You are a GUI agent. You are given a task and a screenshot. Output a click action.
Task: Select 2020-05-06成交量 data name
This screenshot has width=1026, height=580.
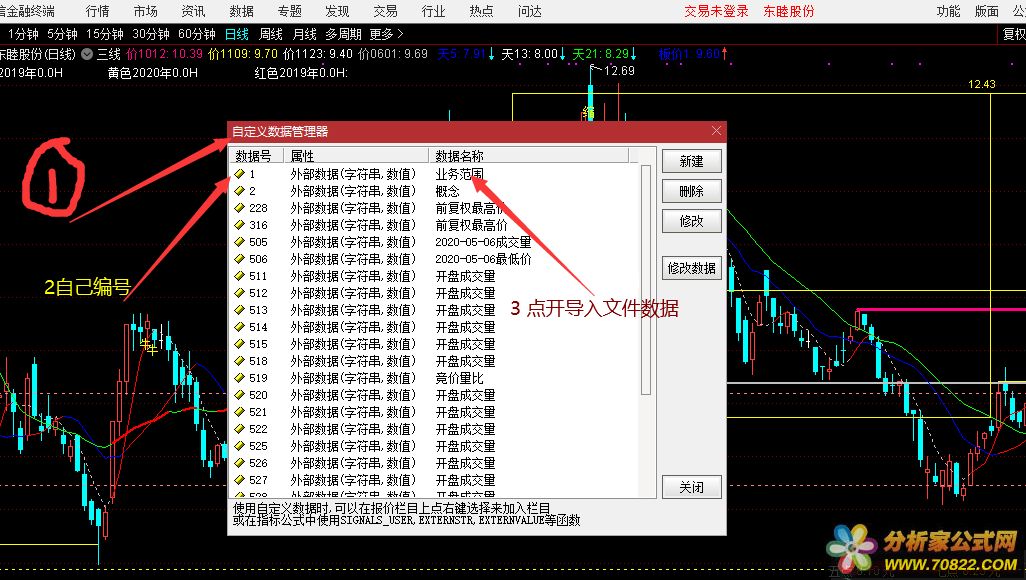484,242
